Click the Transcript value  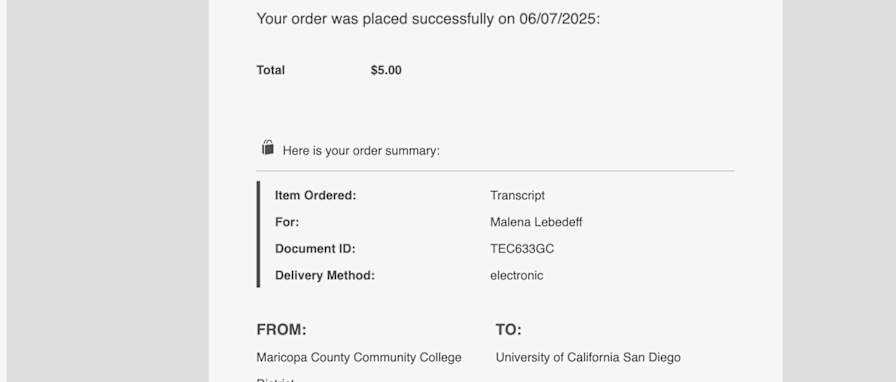(x=517, y=196)
